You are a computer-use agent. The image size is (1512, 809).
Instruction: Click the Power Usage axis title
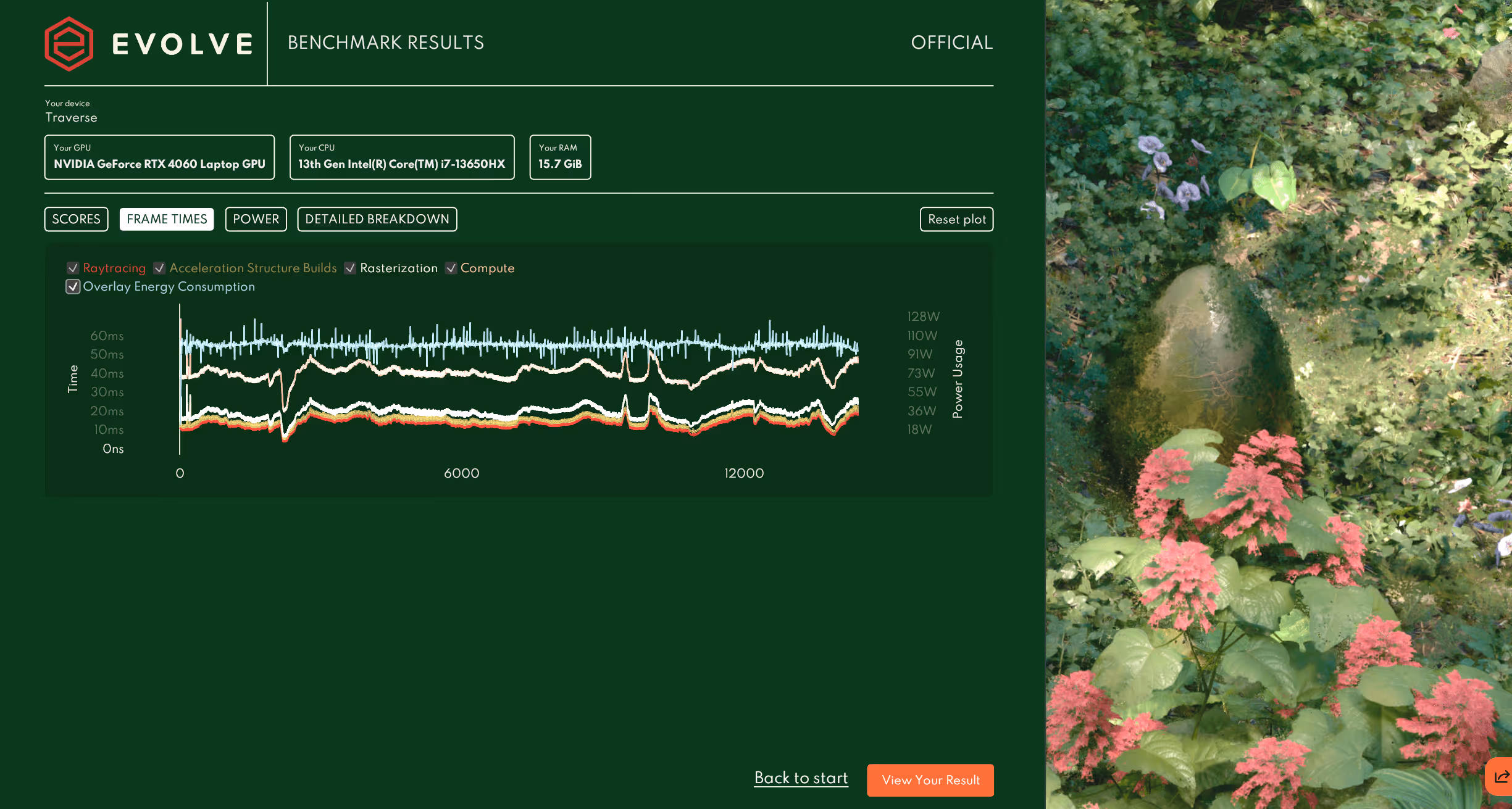pos(958,379)
